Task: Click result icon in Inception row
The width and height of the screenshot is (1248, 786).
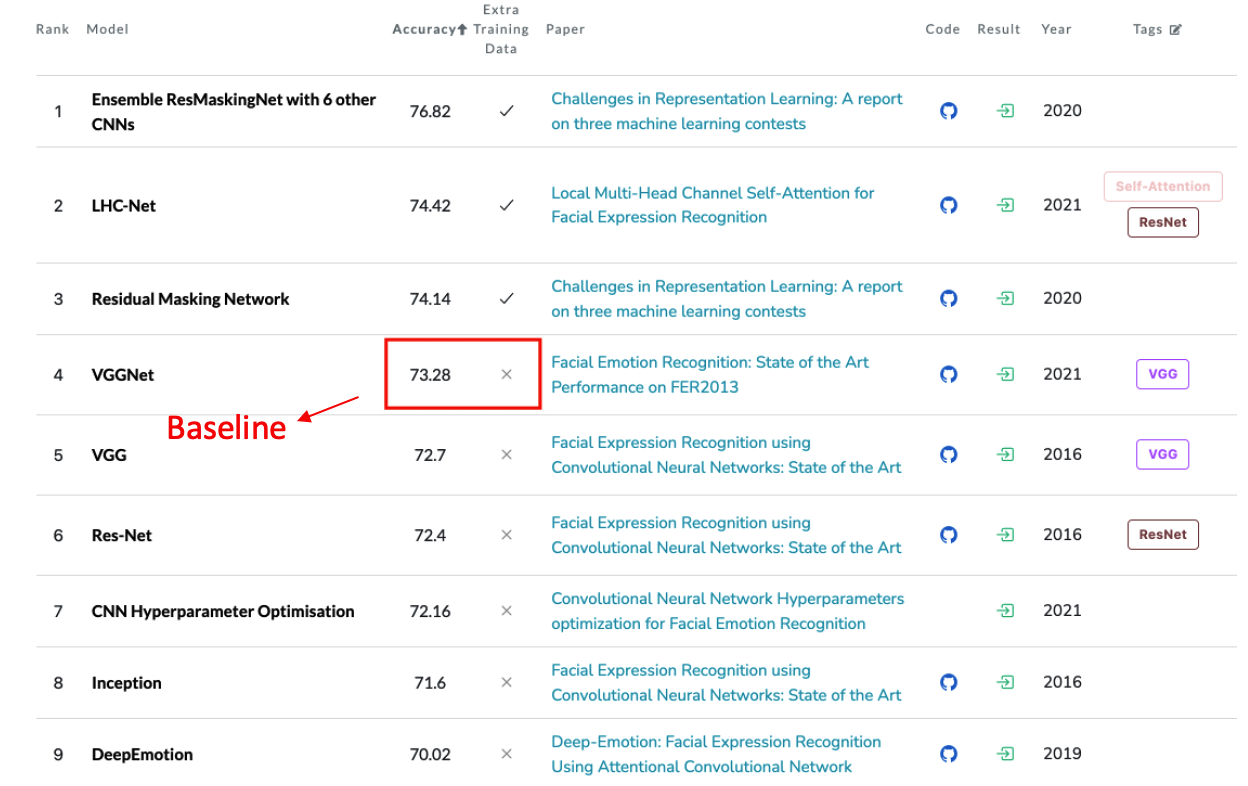Action: coord(1006,683)
